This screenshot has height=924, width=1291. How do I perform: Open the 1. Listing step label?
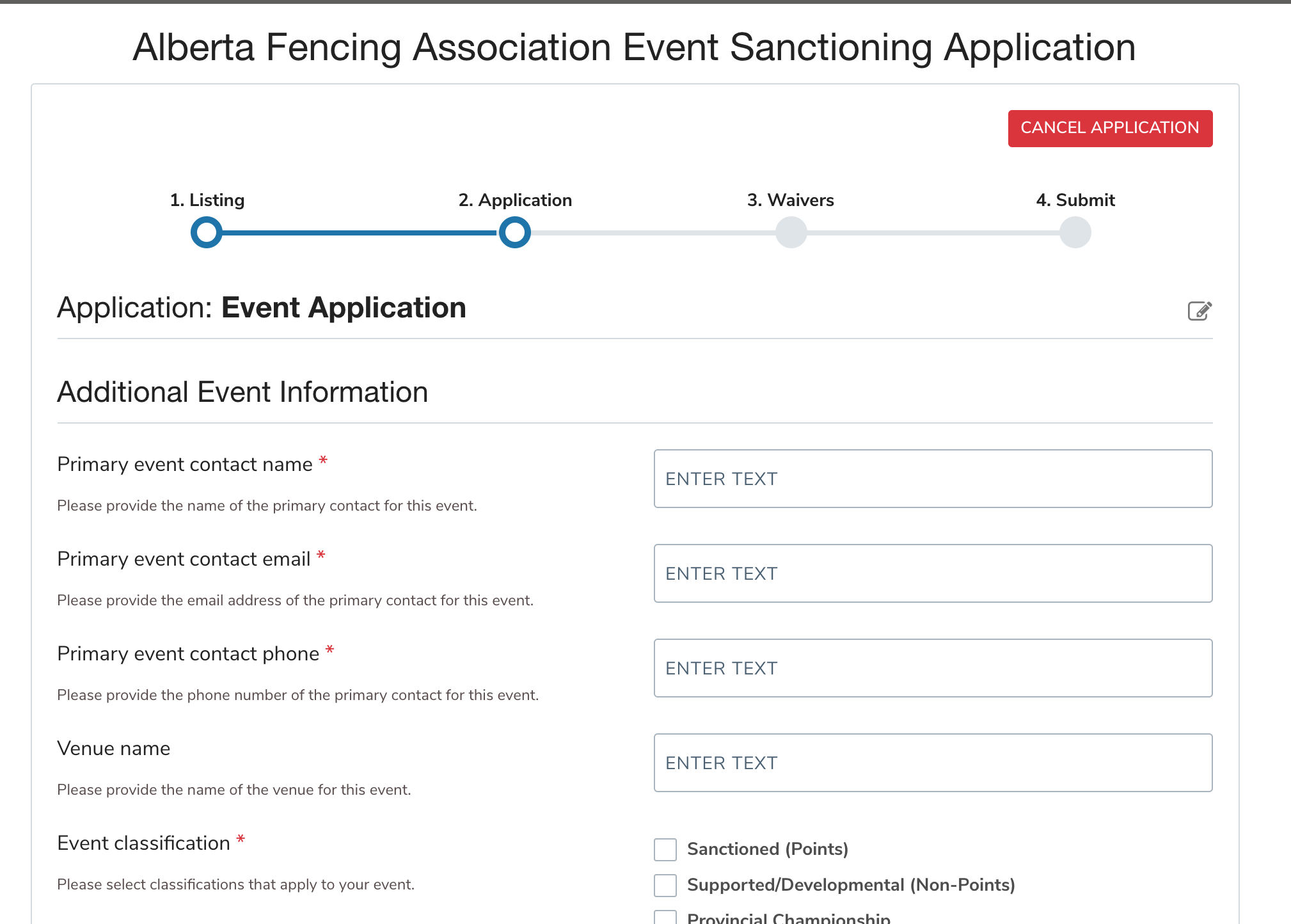click(207, 200)
